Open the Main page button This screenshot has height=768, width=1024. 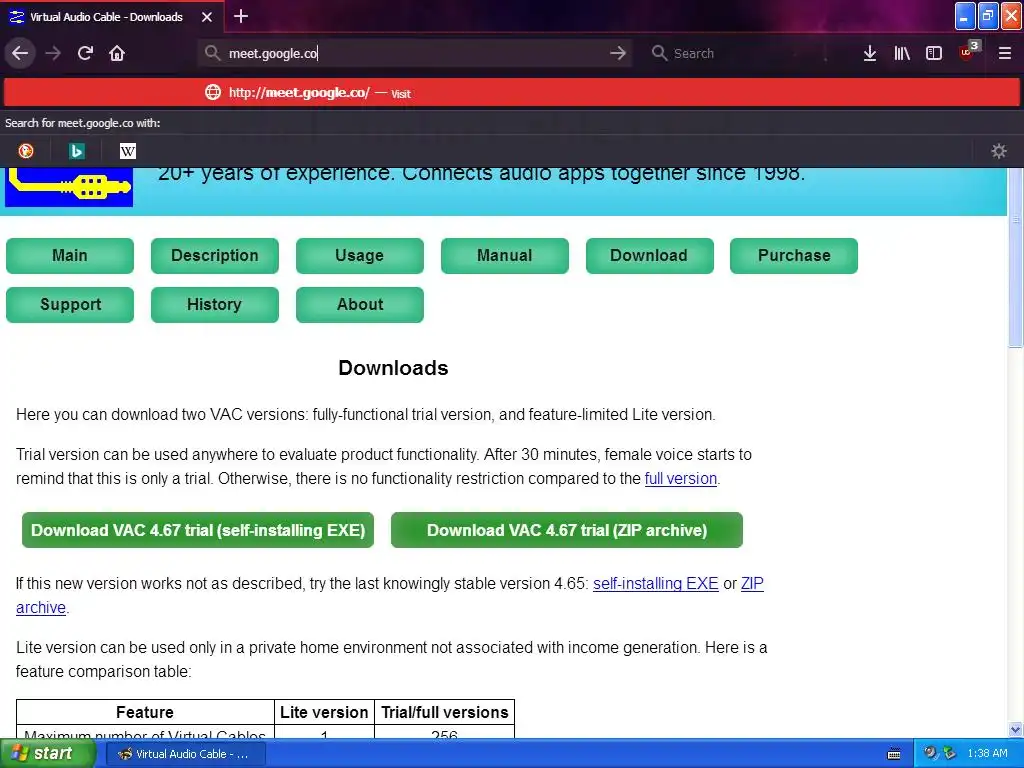(x=70, y=256)
